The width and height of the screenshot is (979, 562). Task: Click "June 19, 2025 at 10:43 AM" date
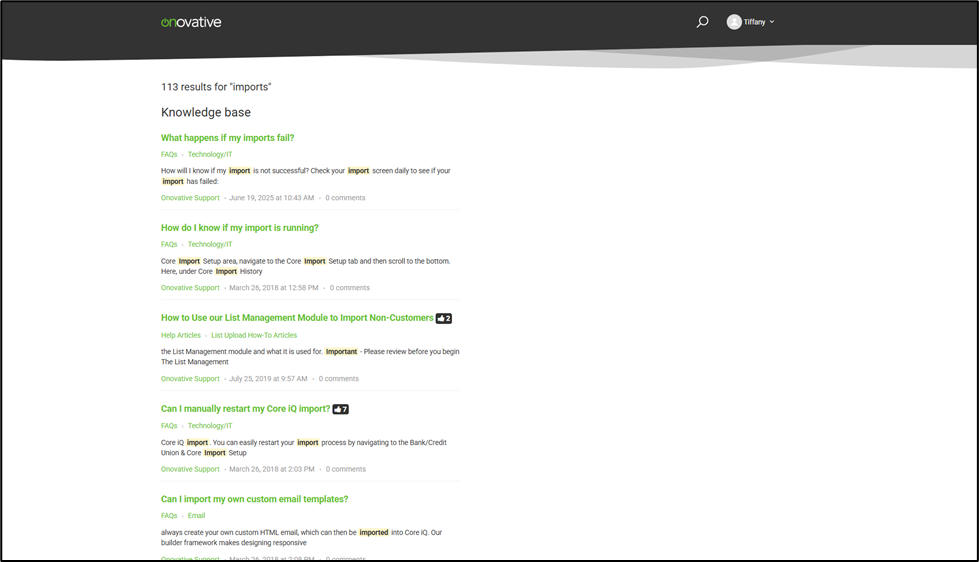point(272,198)
